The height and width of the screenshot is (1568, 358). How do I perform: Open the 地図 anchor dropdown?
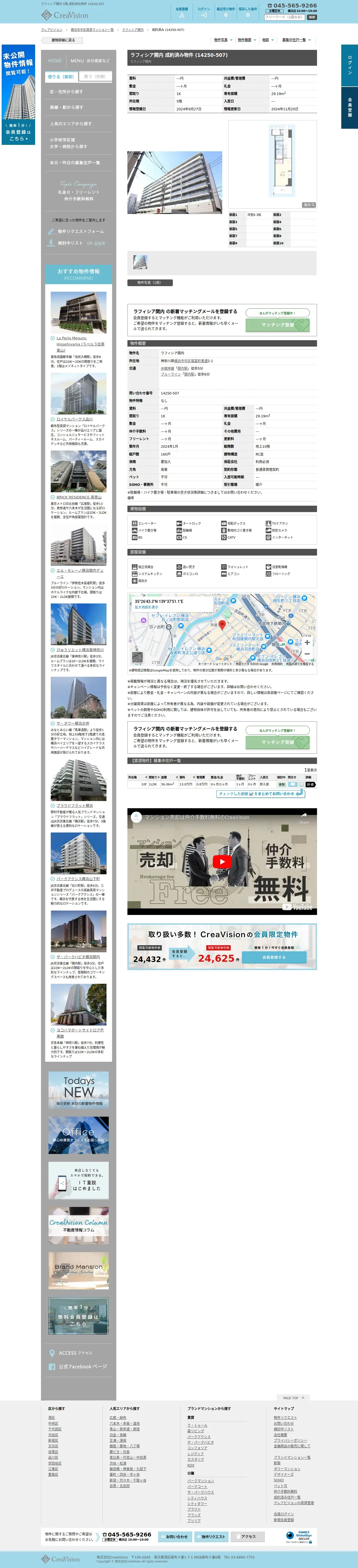(267, 40)
